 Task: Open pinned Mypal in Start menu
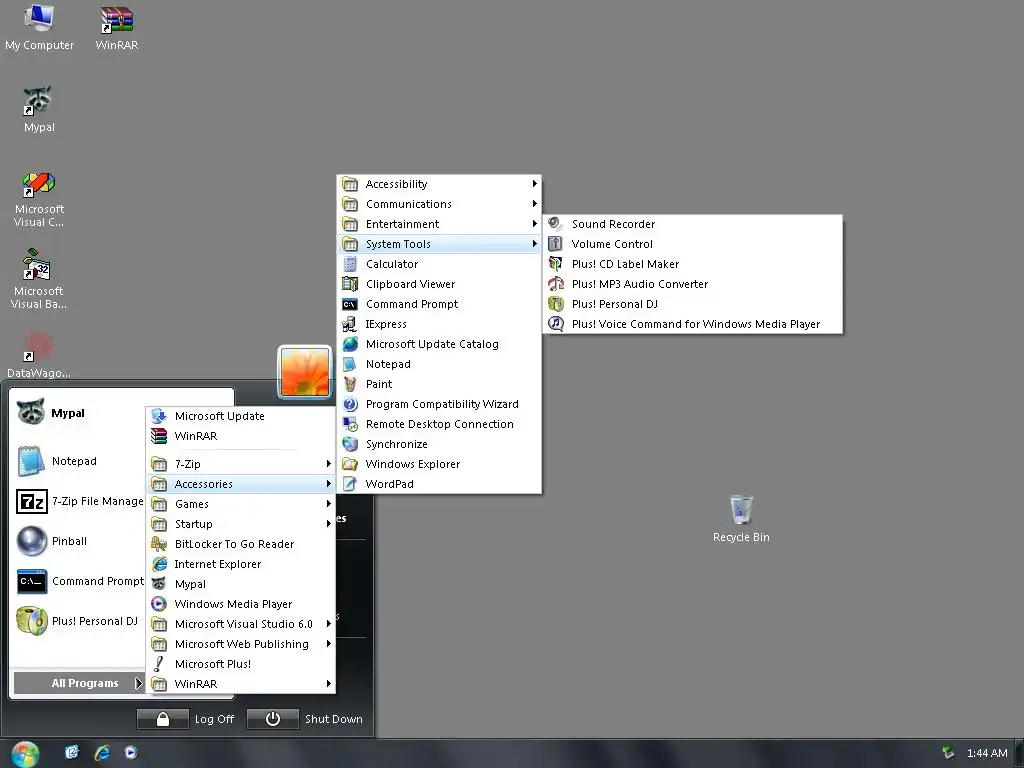[78, 413]
